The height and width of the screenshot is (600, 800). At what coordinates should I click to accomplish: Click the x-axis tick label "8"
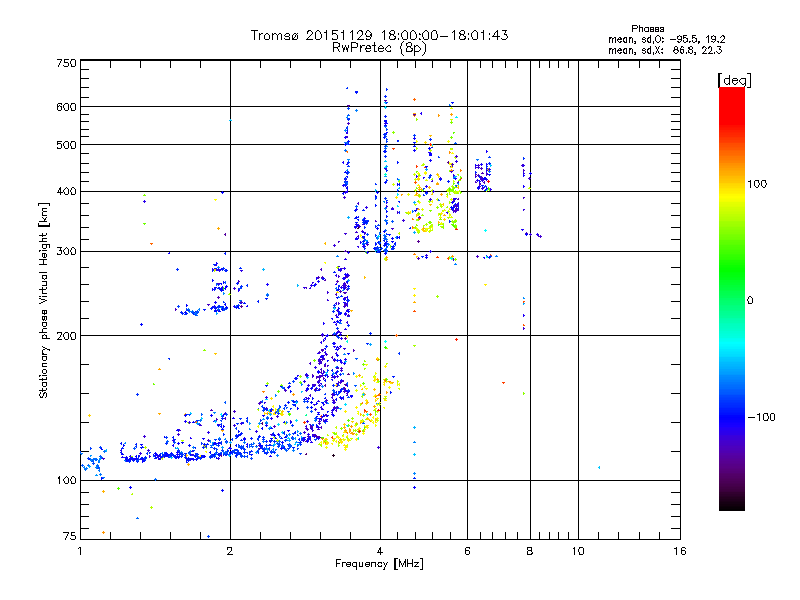tap(530, 551)
